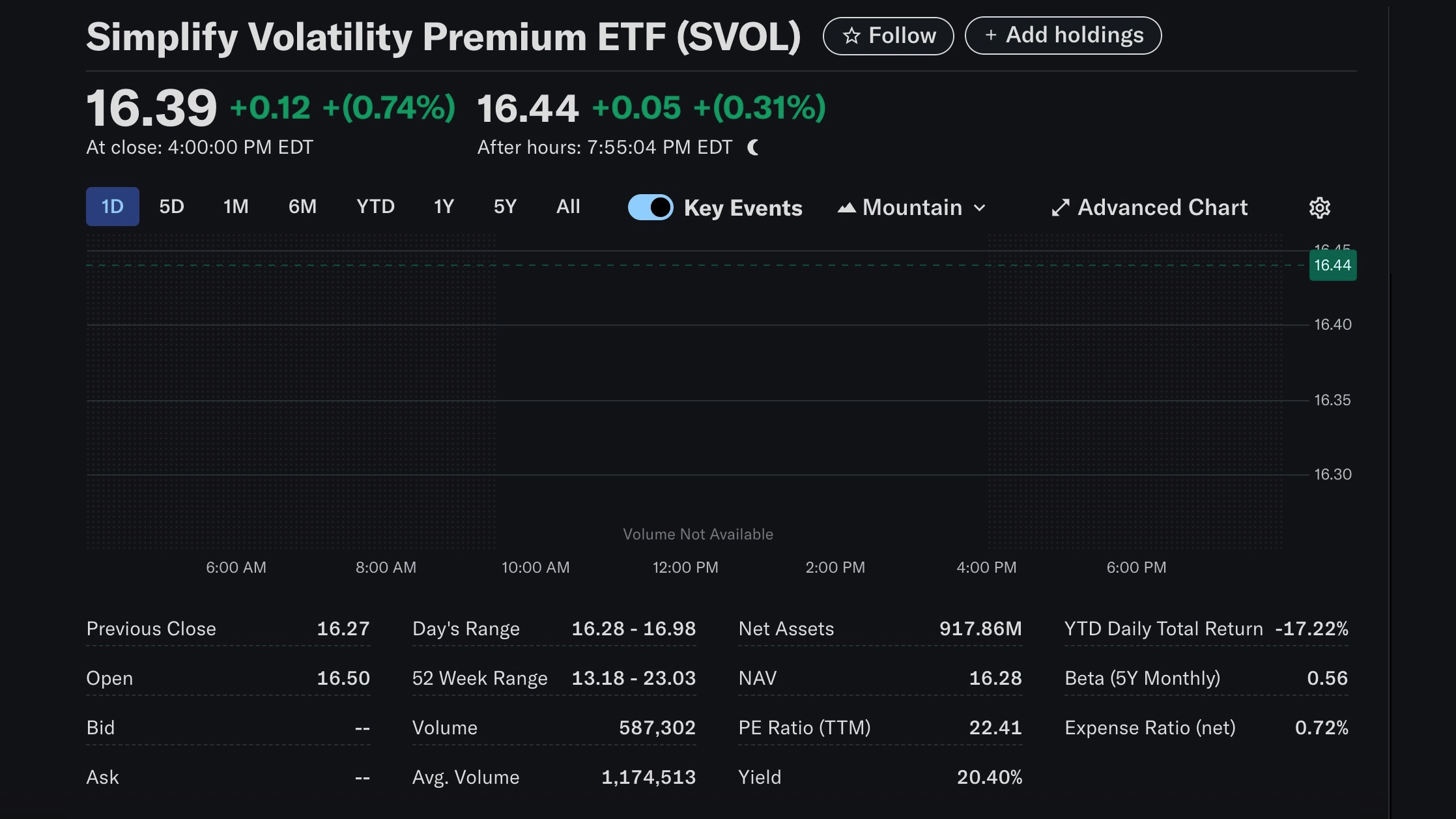Show the 6M chart range

302,207
